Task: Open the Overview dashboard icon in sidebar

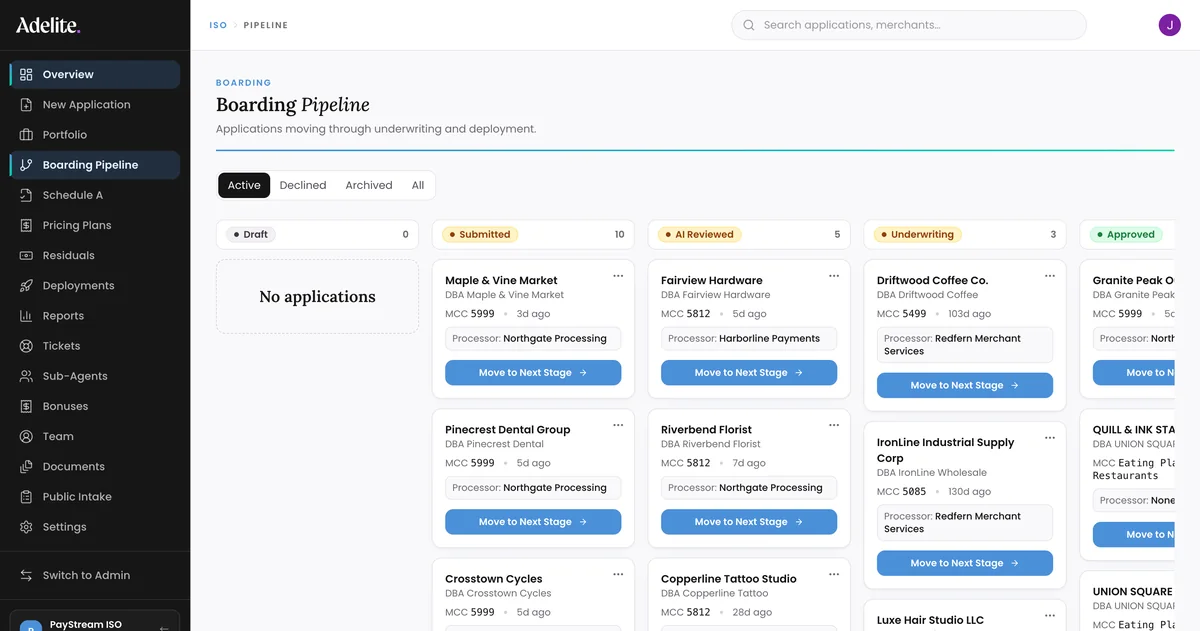Action: tap(26, 75)
